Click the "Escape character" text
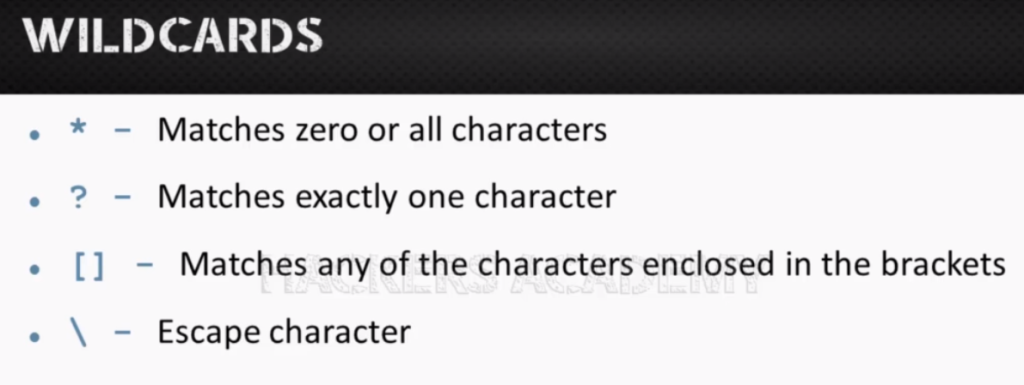The width and height of the screenshot is (1024, 385). [284, 331]
